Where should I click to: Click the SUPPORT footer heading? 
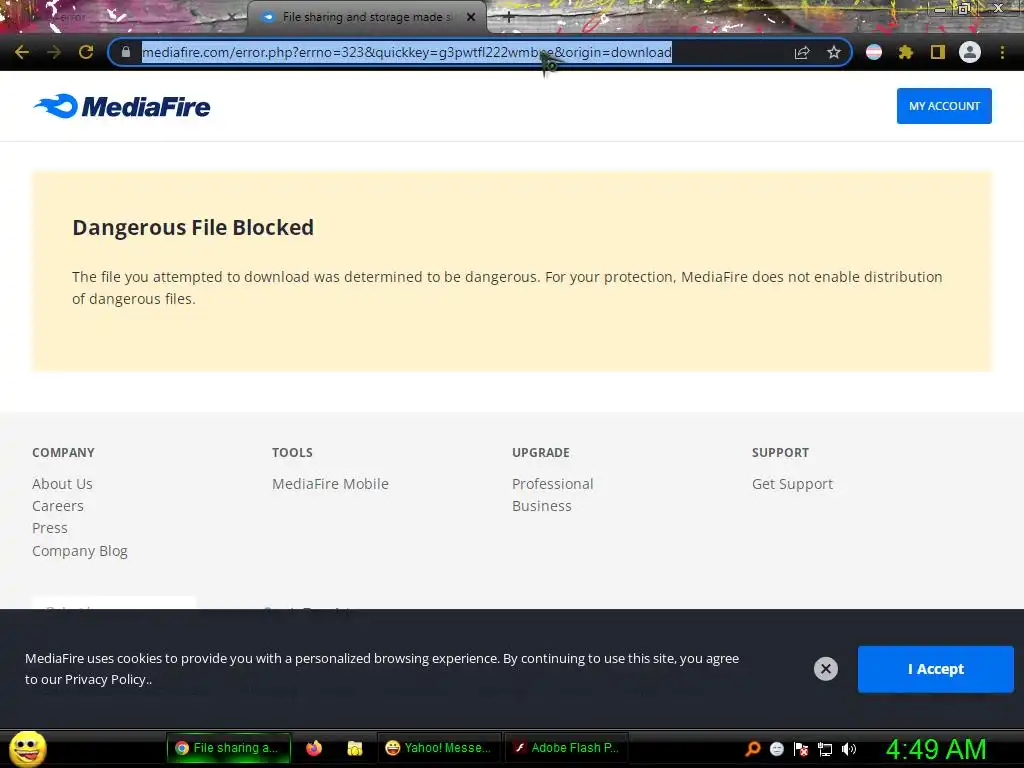coord(780,453)
